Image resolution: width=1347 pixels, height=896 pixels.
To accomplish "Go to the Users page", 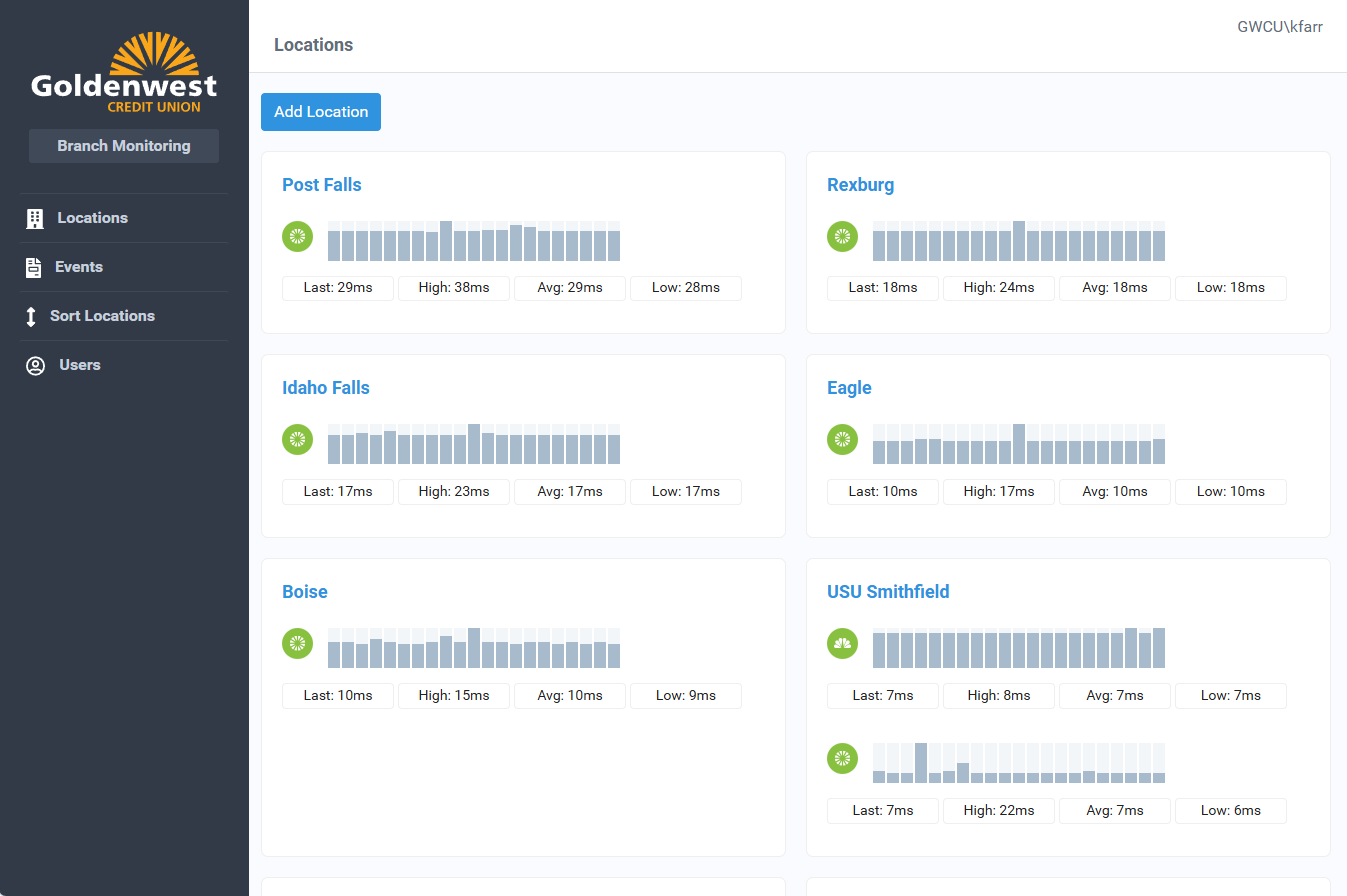I will [80, 365].
